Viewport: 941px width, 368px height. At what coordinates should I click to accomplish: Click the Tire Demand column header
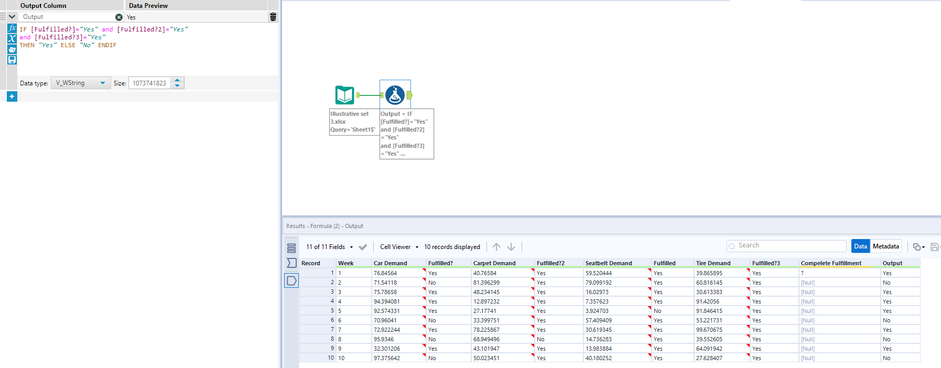click(723, 263)
